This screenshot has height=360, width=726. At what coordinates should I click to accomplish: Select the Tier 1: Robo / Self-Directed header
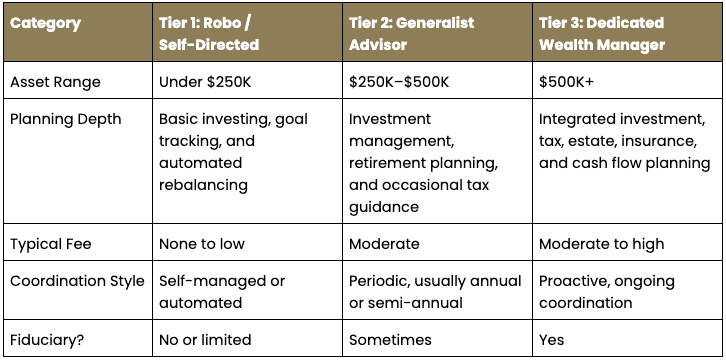(247, 32)
